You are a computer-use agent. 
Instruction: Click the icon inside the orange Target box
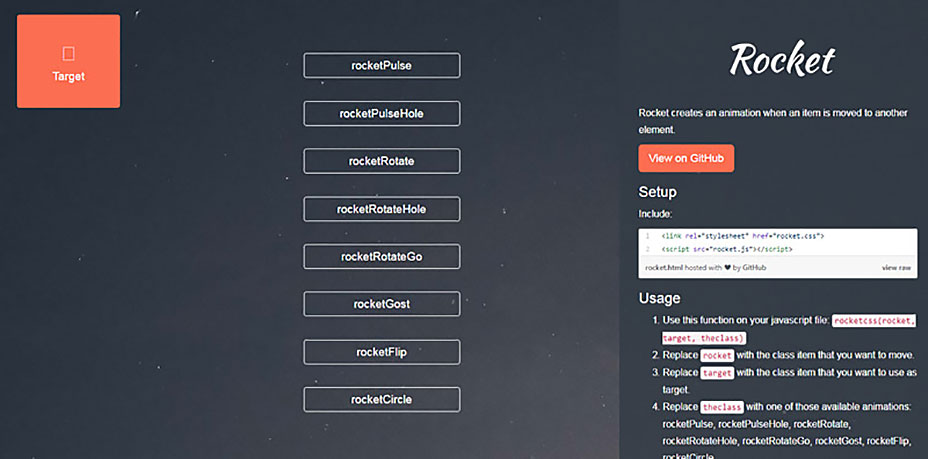68,53
